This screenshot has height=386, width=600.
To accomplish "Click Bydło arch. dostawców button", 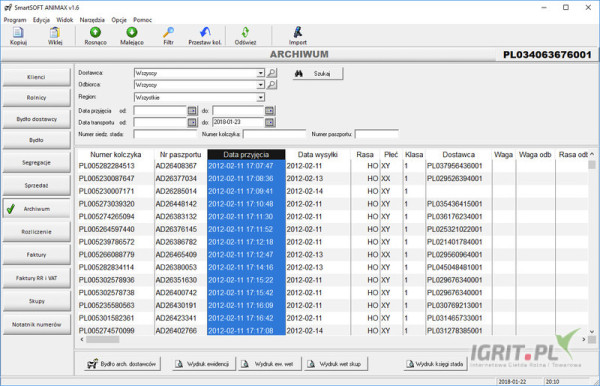I will tap(122, 364).
